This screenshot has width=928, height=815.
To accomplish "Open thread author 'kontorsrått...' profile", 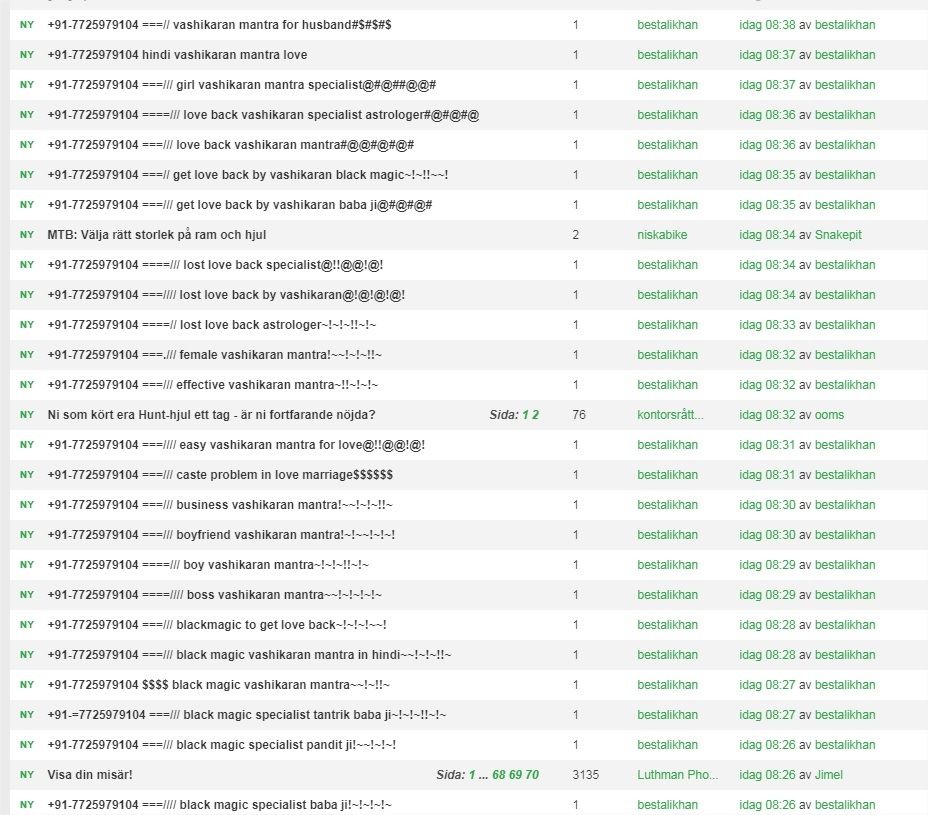I will (x=670, y=415).
